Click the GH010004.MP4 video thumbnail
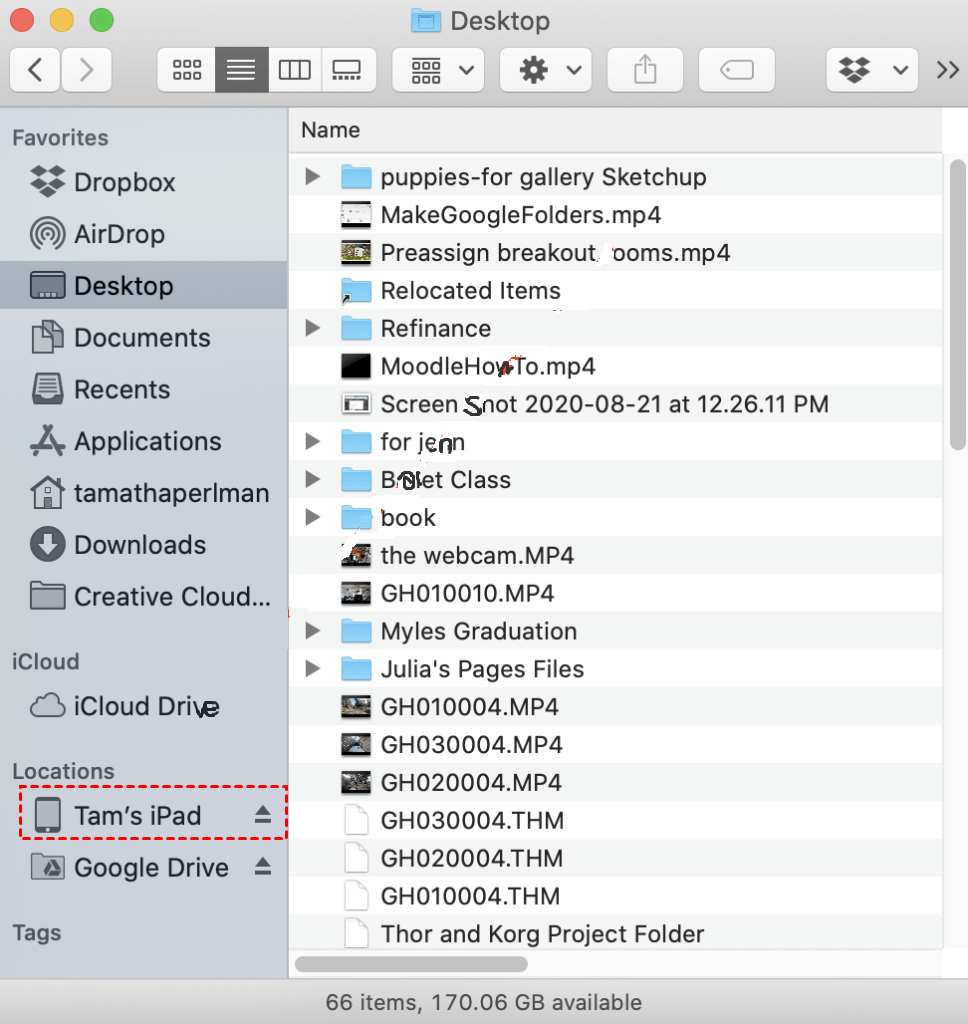The image size is (968, 1024). (x=356, y=707)
